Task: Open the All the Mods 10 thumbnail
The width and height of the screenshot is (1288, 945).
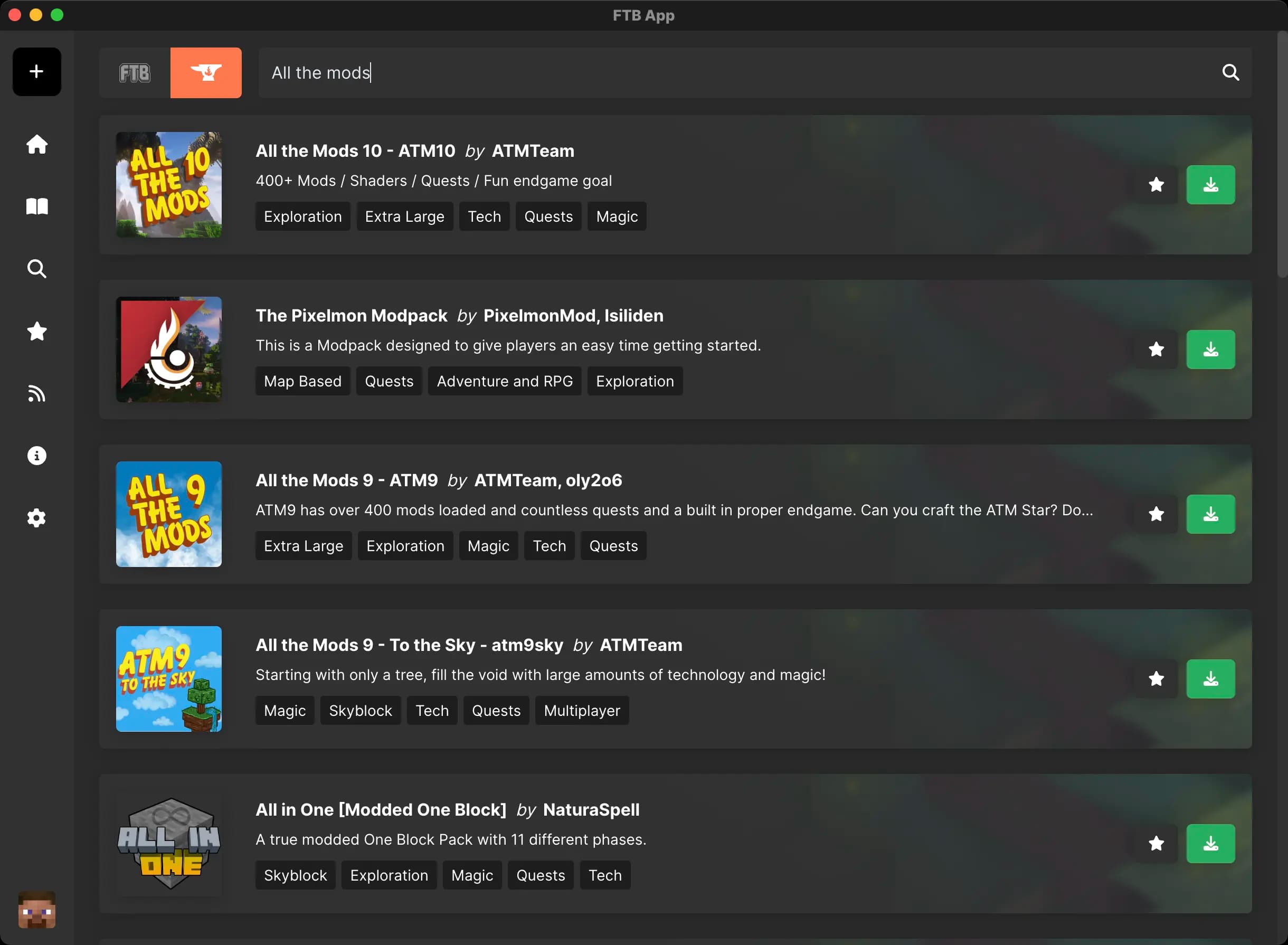Action: coord(169,185)
